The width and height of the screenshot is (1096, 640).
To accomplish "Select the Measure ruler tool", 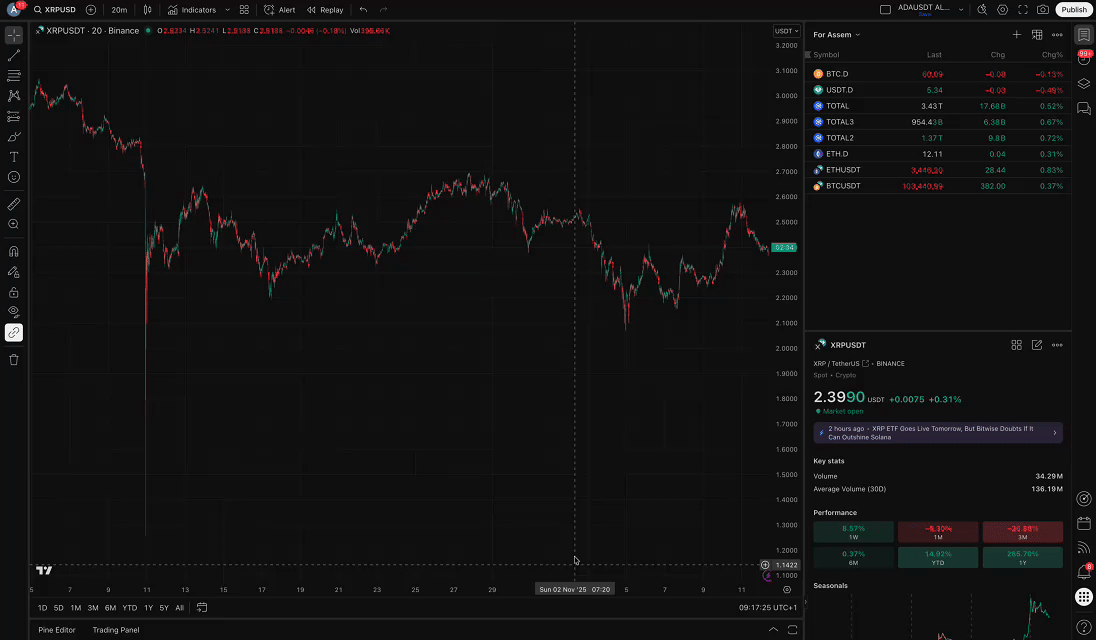I will pyautogui.click(x=13, y=203).
